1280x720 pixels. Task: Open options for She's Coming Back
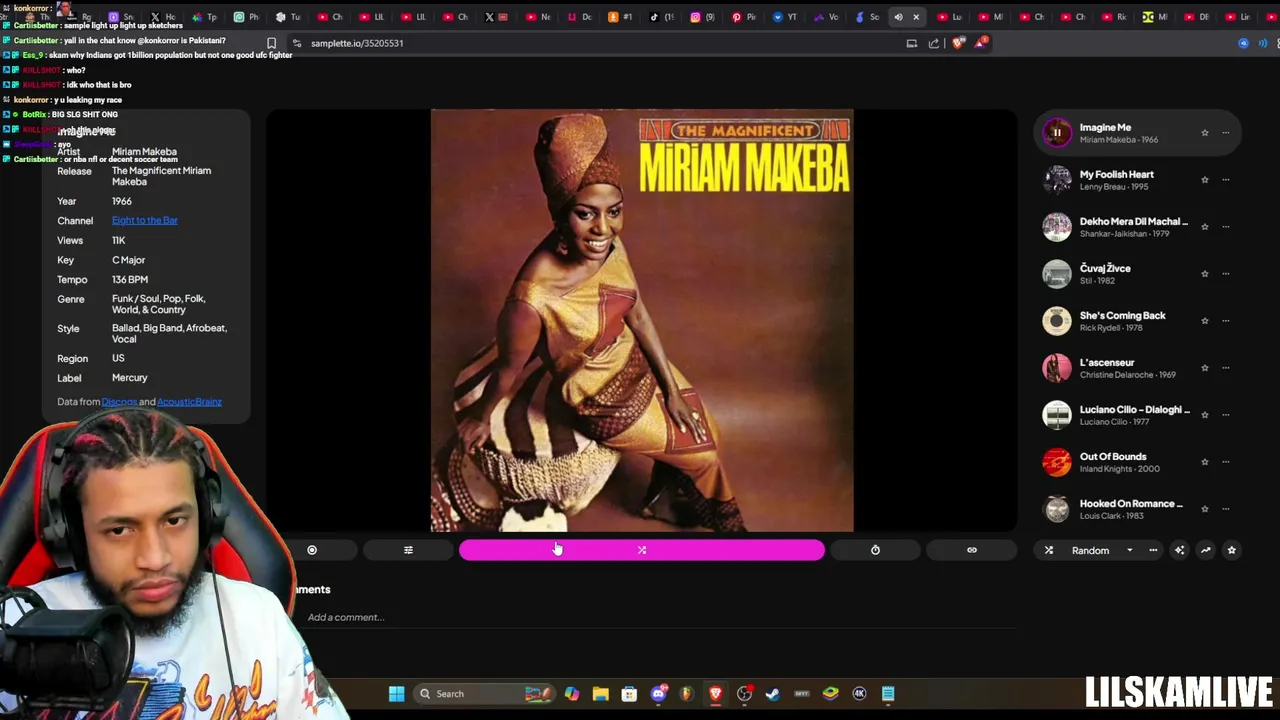(1226, 321)
